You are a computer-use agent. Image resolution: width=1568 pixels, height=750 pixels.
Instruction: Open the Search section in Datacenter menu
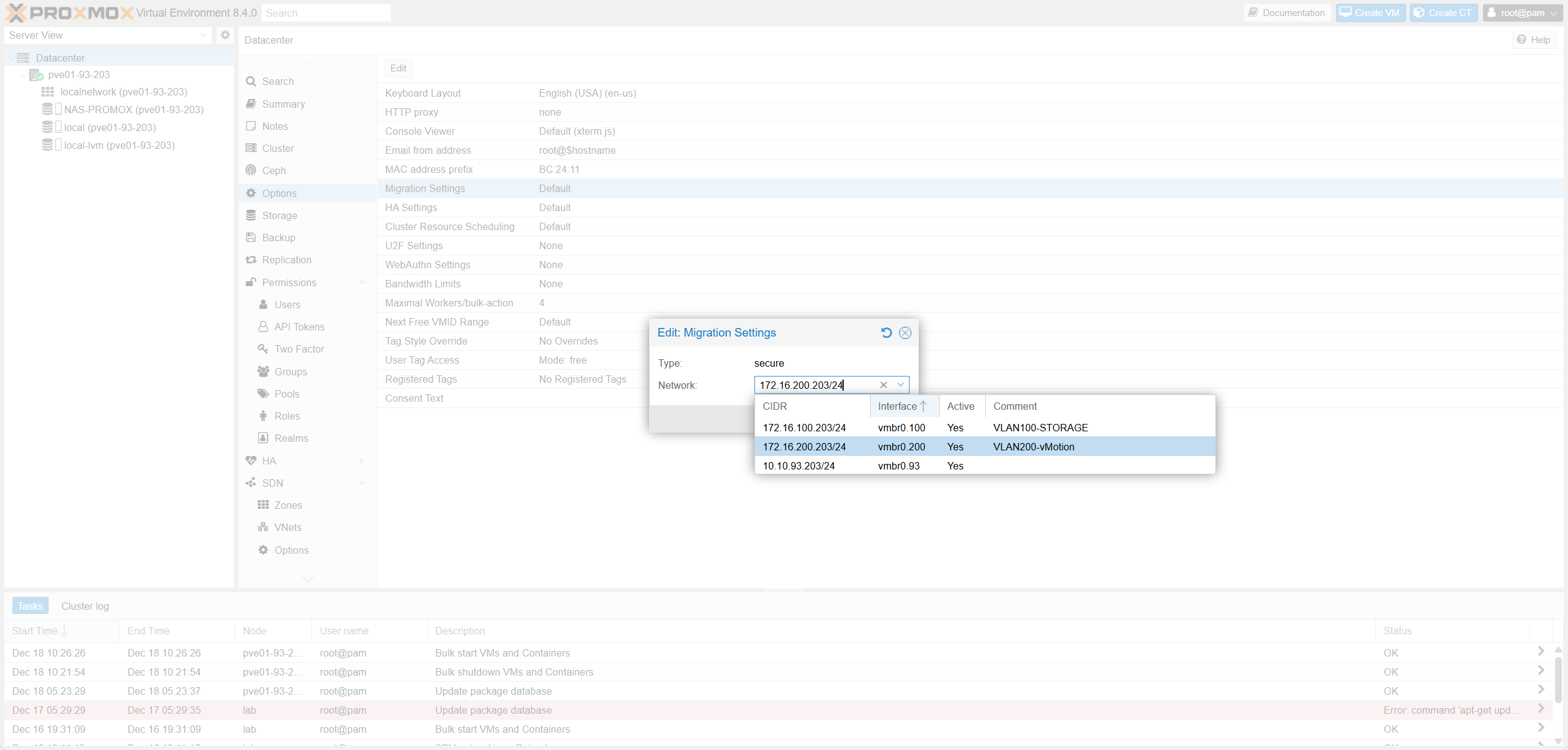[278, 81]
